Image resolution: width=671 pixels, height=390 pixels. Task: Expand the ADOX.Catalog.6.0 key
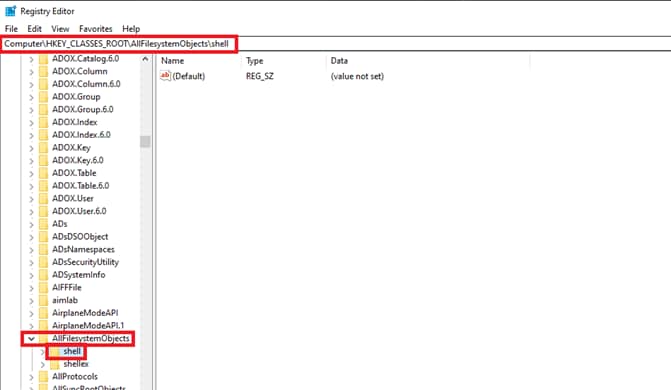(31, 59)
